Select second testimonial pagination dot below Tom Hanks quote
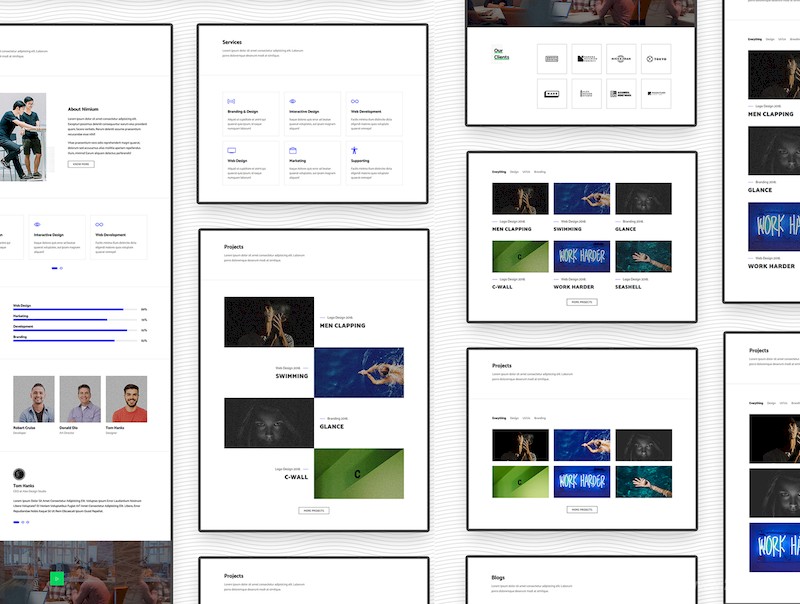 coord(22,522)
